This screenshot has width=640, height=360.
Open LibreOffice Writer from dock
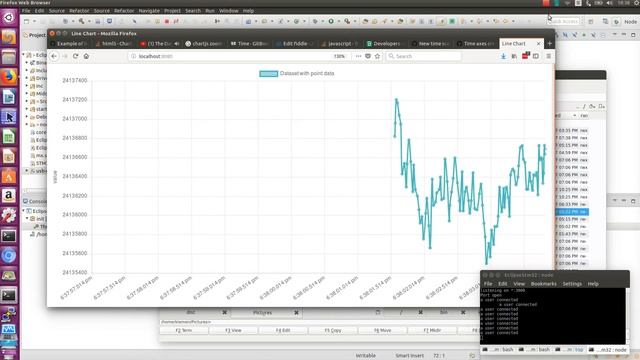[9, 97]
